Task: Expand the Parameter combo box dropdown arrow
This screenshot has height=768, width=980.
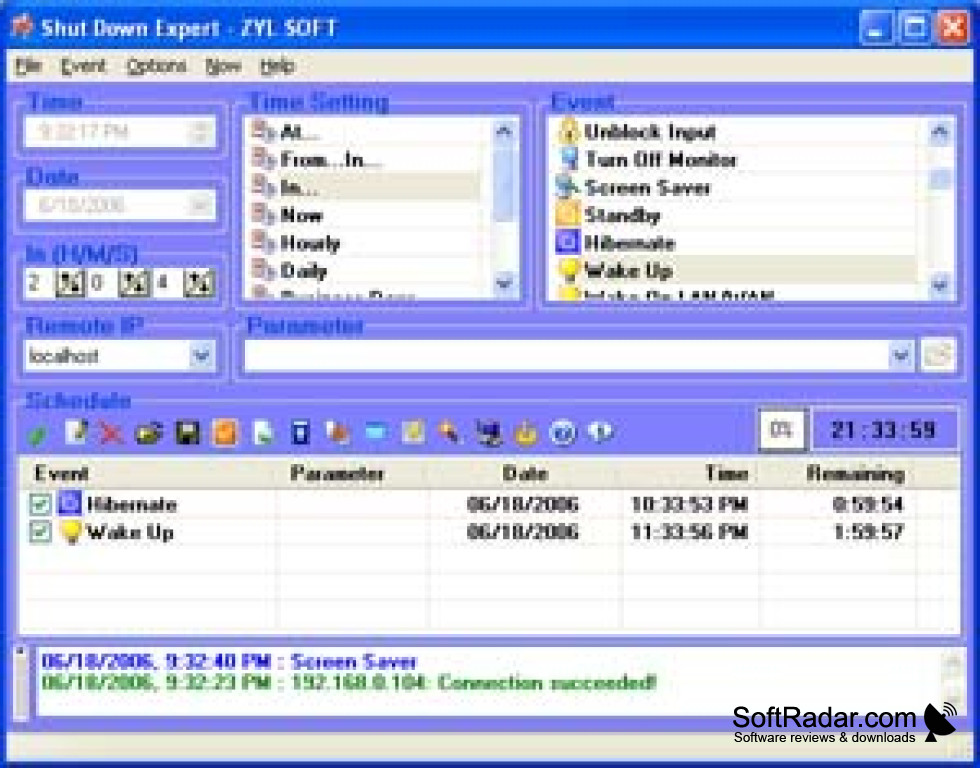Action: (901, 356)
